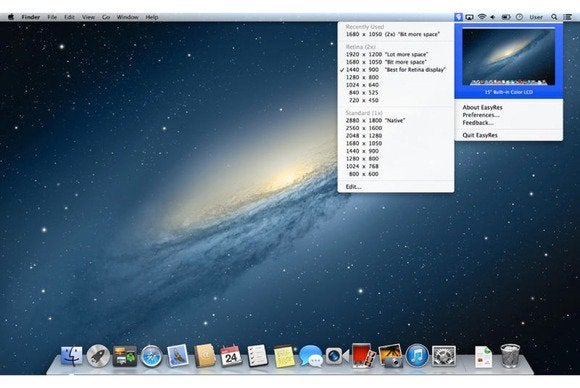The height and width of the screenshot is (388, 580).
Task: Open the Help menu
Action: pos(152,17)
